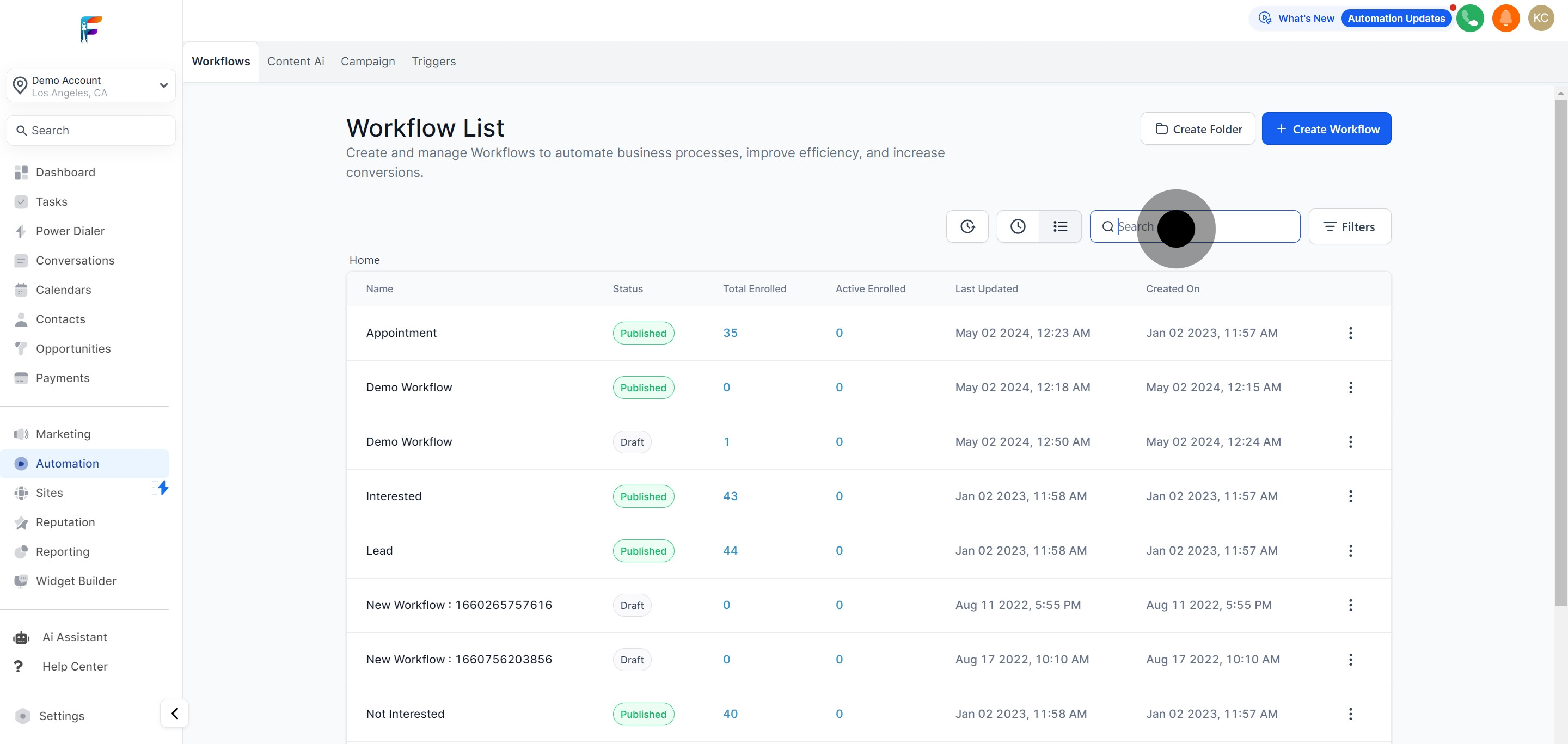
Task: Switch to list view icon
Action: coord(1061,226)
